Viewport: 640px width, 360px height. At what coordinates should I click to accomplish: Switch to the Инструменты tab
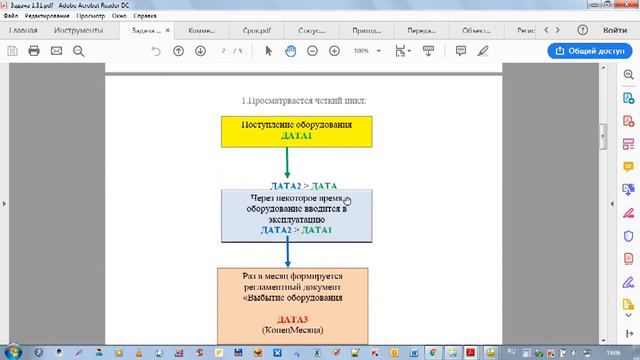pos(78,30)
